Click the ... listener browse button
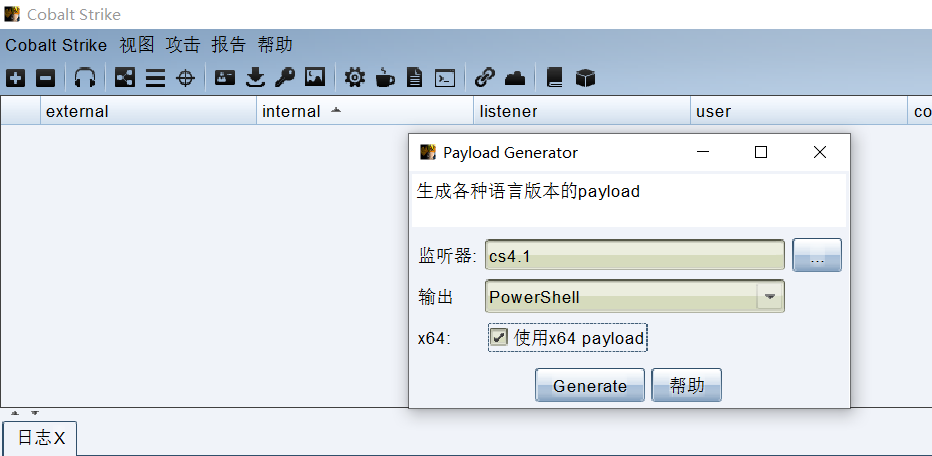The height and width of the screenshot is (456, 932). pos(817,255)
